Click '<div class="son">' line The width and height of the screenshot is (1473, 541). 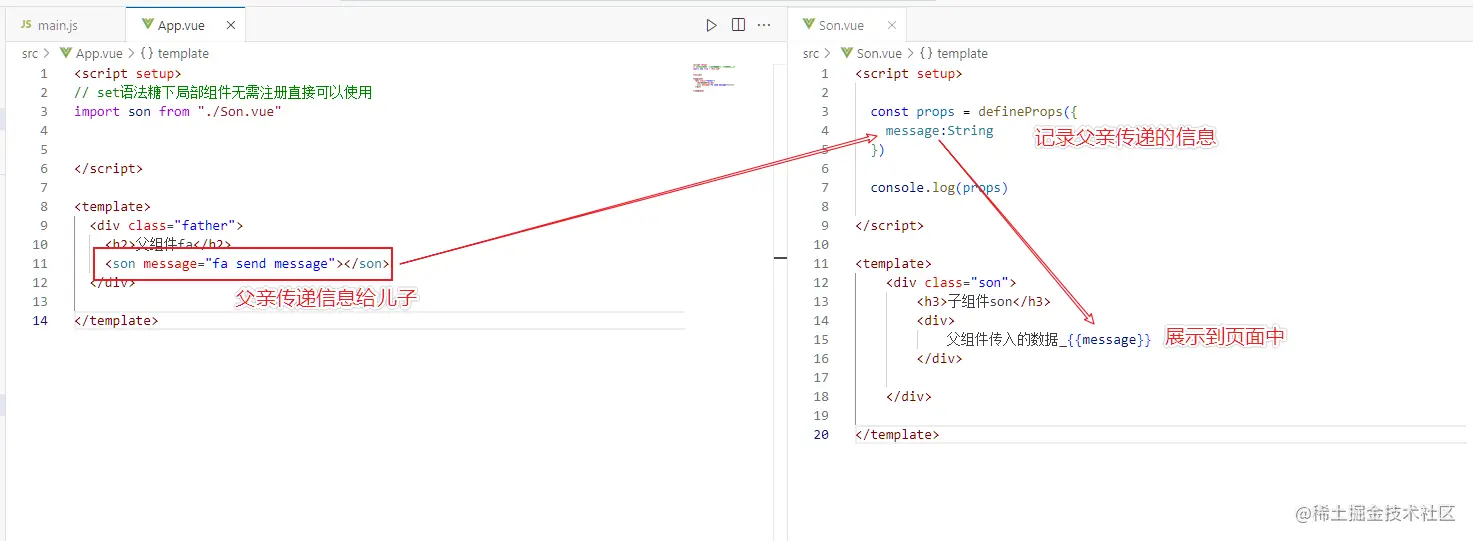click(951, 282)
